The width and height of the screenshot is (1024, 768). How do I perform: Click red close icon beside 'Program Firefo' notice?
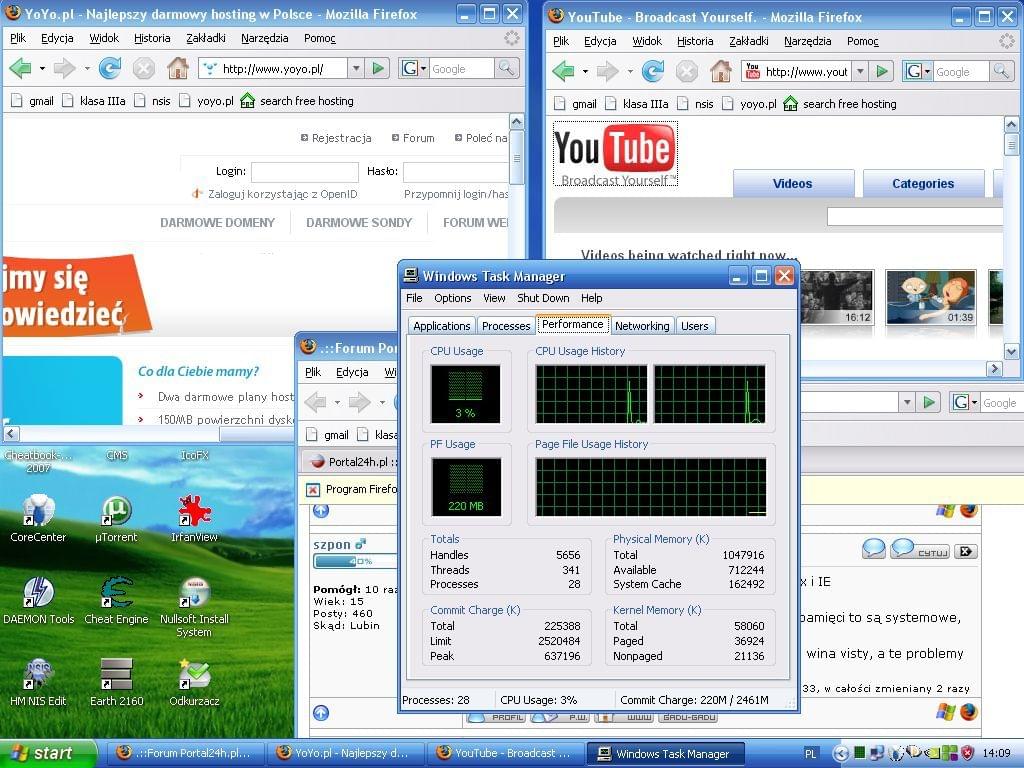pos(313,489)
